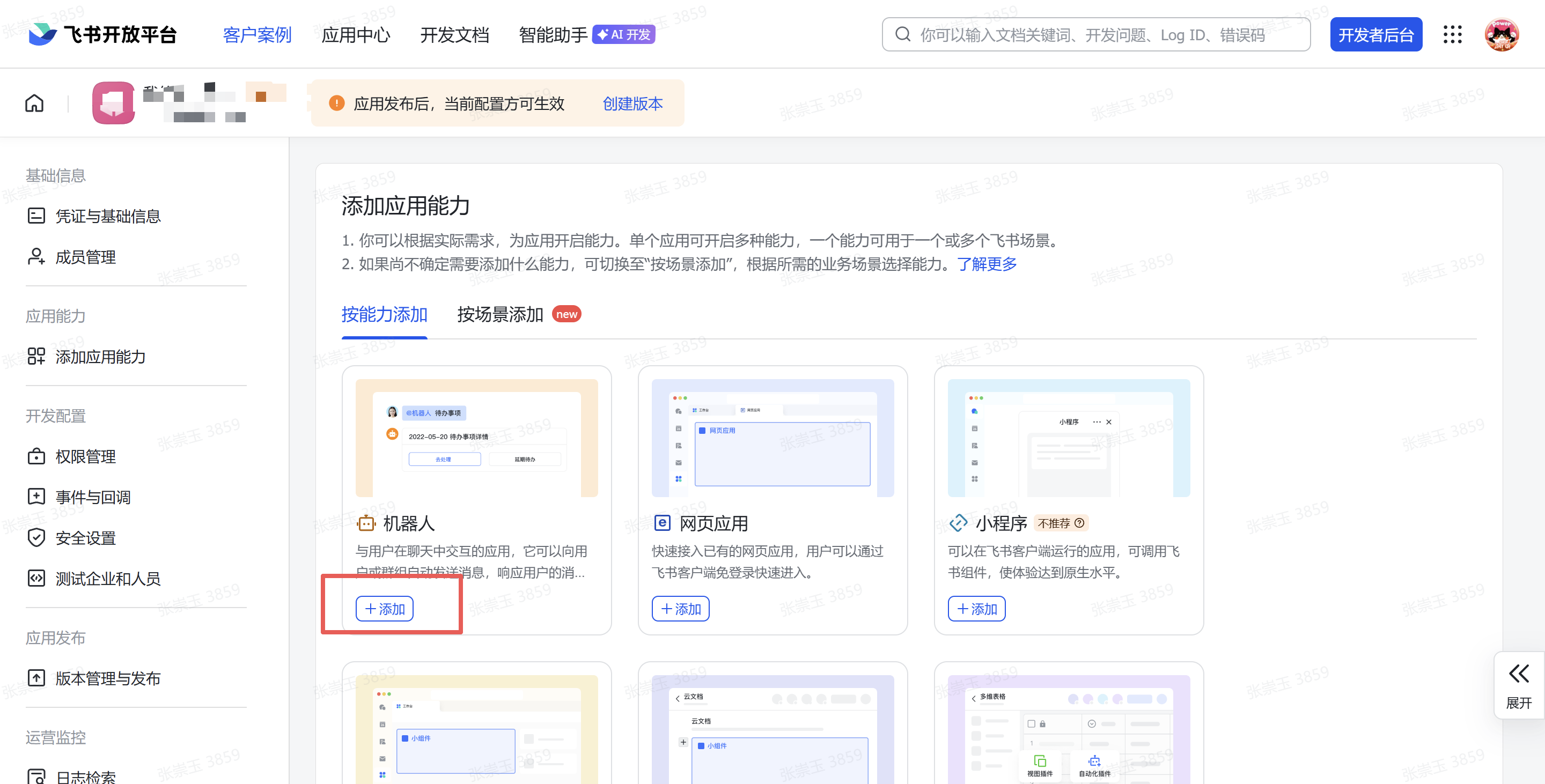Click the 权限管理 lock icon
The width and height of the screenshot is (1545, 784).
36,456
